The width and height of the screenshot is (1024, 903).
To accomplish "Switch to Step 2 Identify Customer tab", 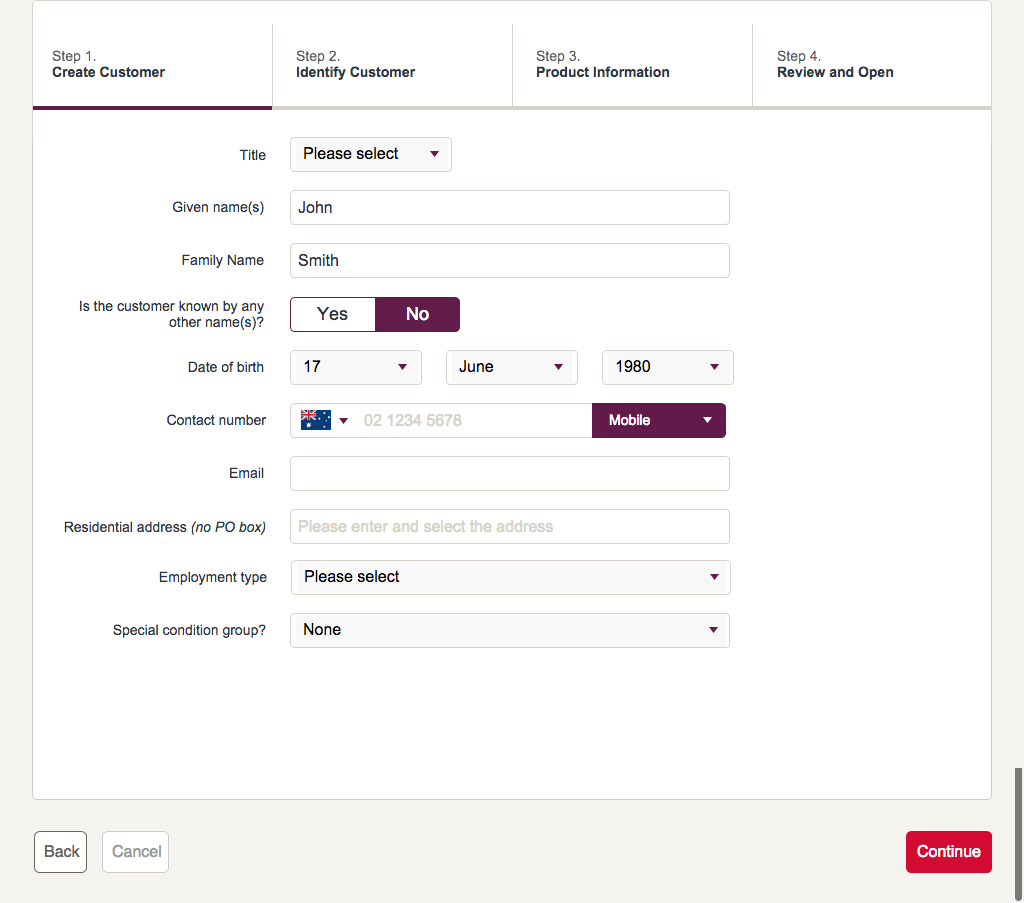I will point(392,65).
